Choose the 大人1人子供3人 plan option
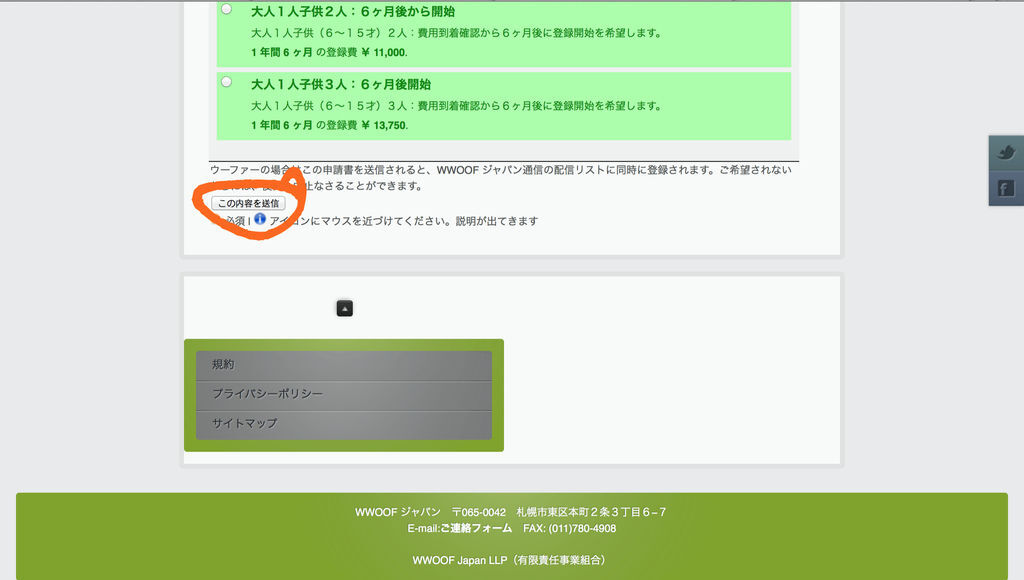The width and height of the screenshot is (1024, 580). click(226, 83)
